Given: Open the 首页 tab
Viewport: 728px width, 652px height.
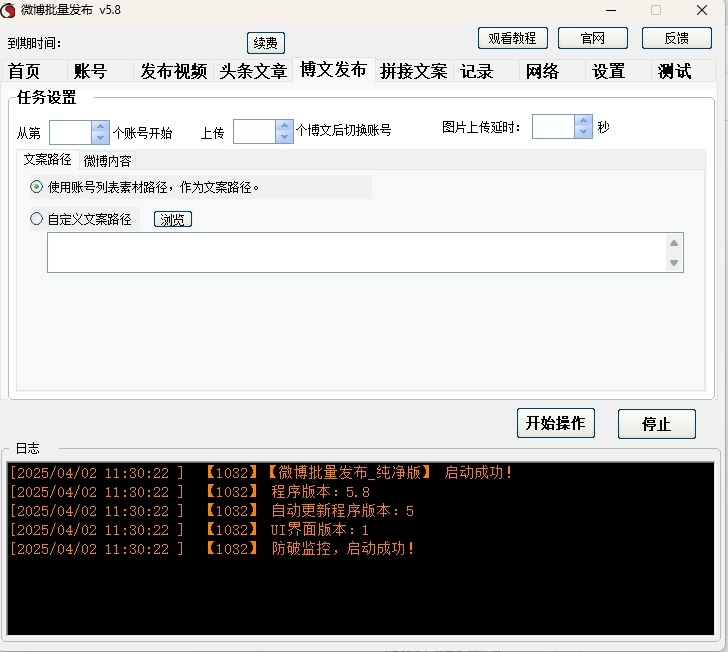Looking at the screenshot, I should coord(35,72).
